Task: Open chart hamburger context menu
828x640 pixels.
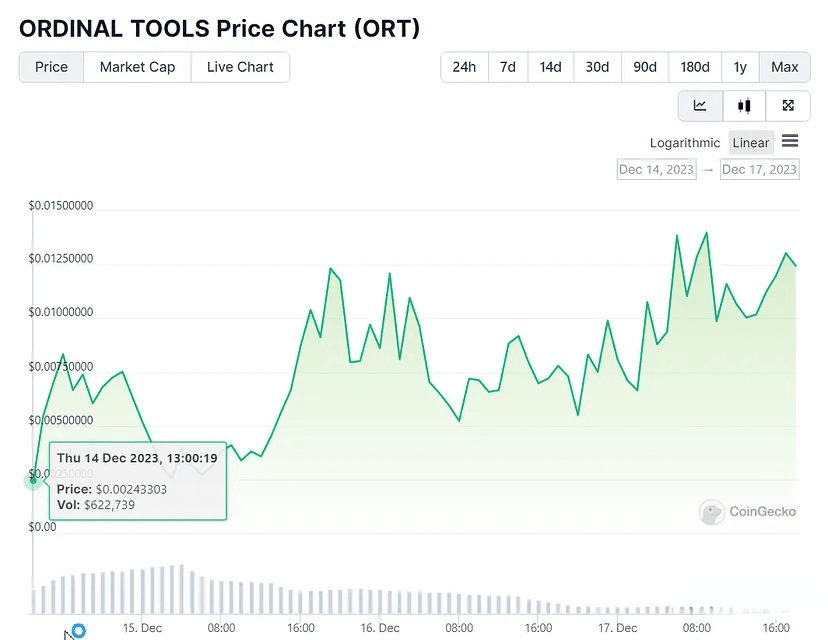Action: [x=790, y=142]
